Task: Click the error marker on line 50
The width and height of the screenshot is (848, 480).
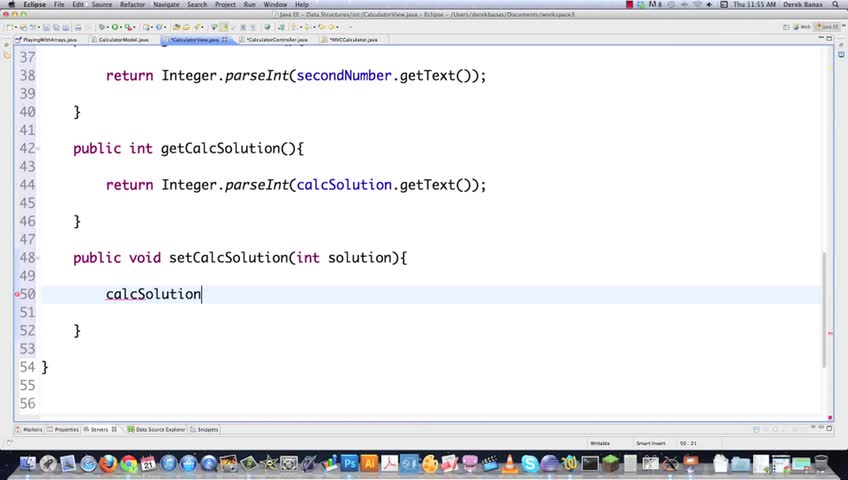Action: 17,294
